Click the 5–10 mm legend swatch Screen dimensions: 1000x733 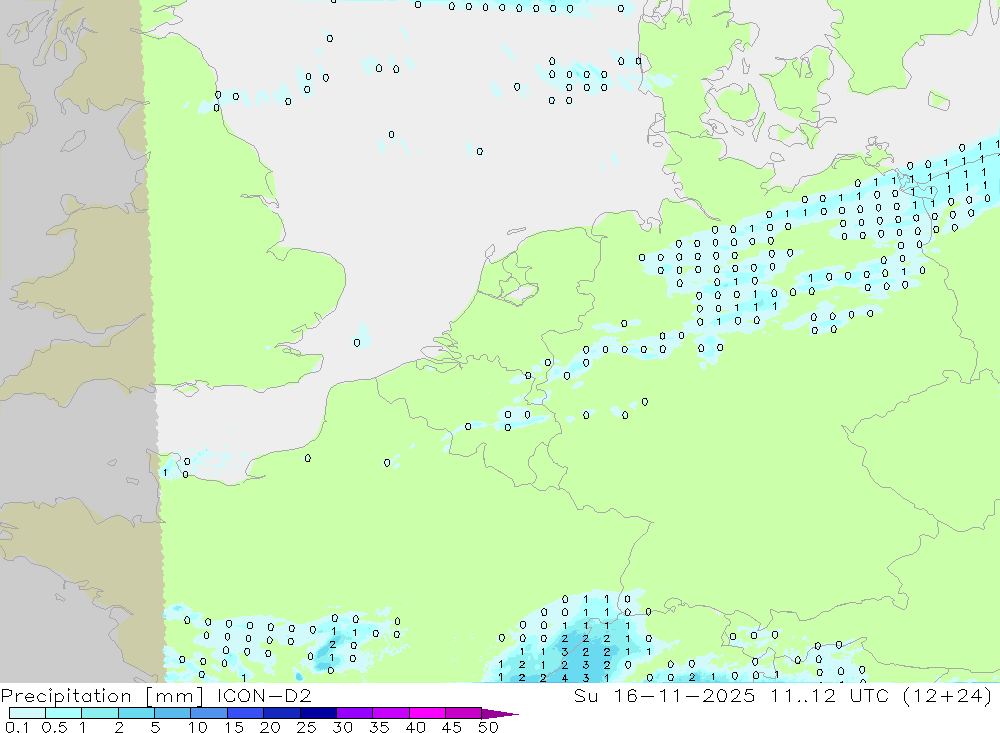coord(172,713)
